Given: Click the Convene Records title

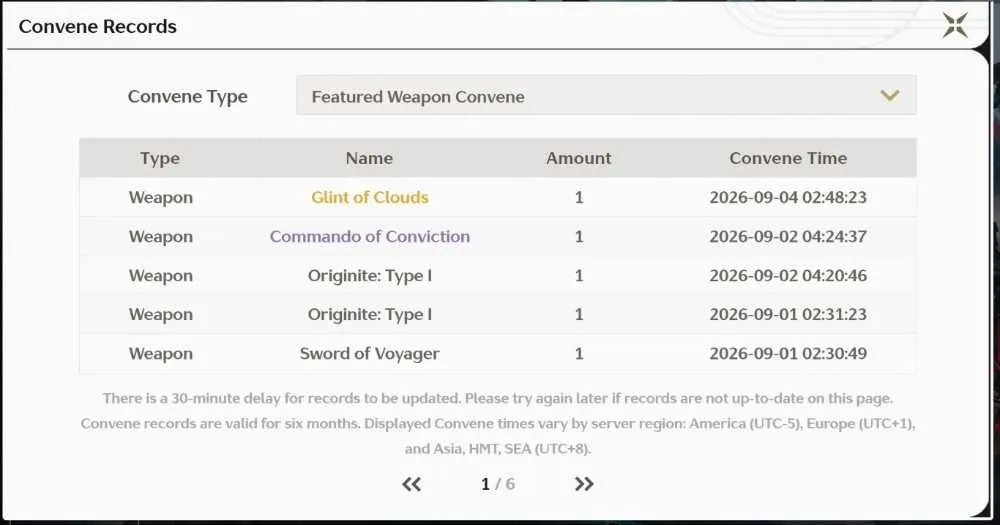Looking at the screenshot, I should pos(98,26).
